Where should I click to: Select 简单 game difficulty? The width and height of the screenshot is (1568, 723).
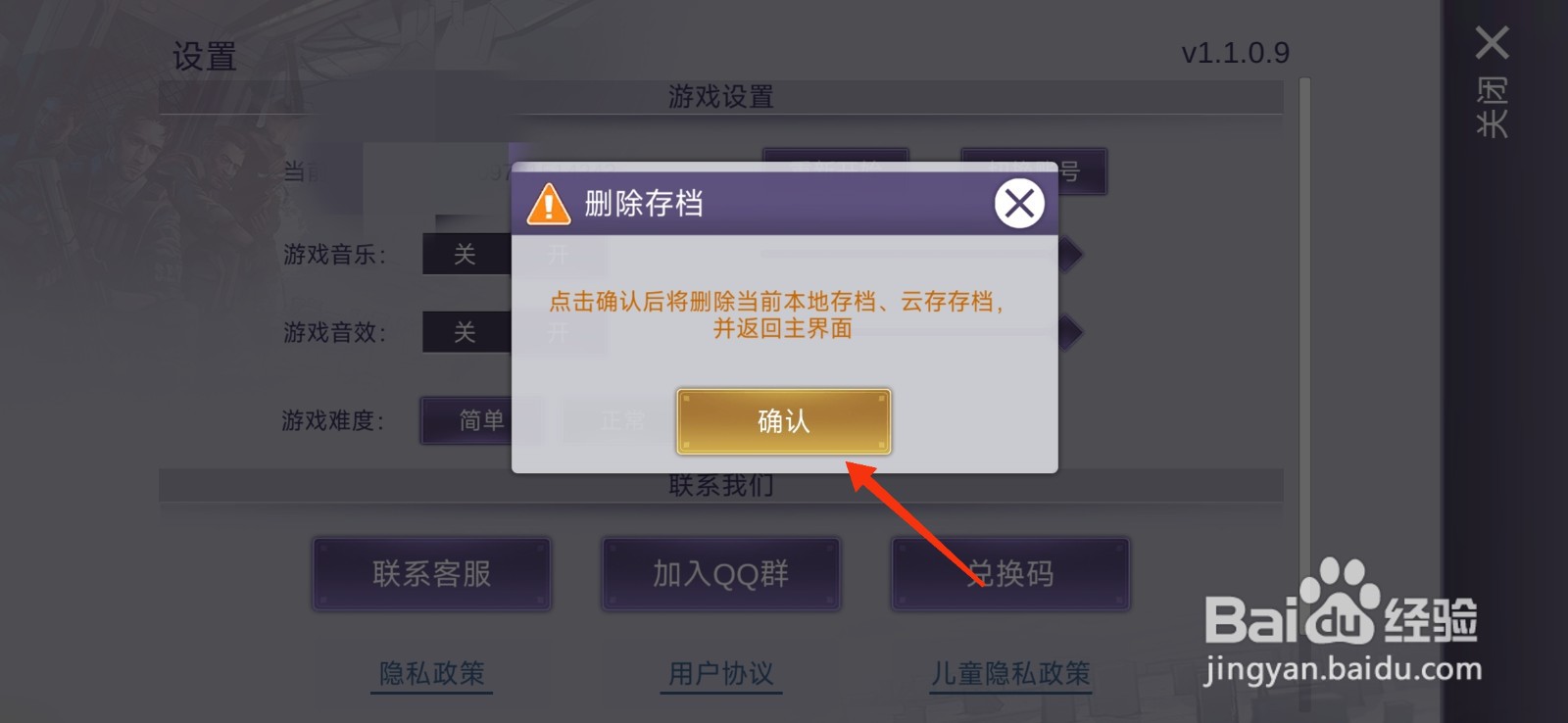(480, 420)
